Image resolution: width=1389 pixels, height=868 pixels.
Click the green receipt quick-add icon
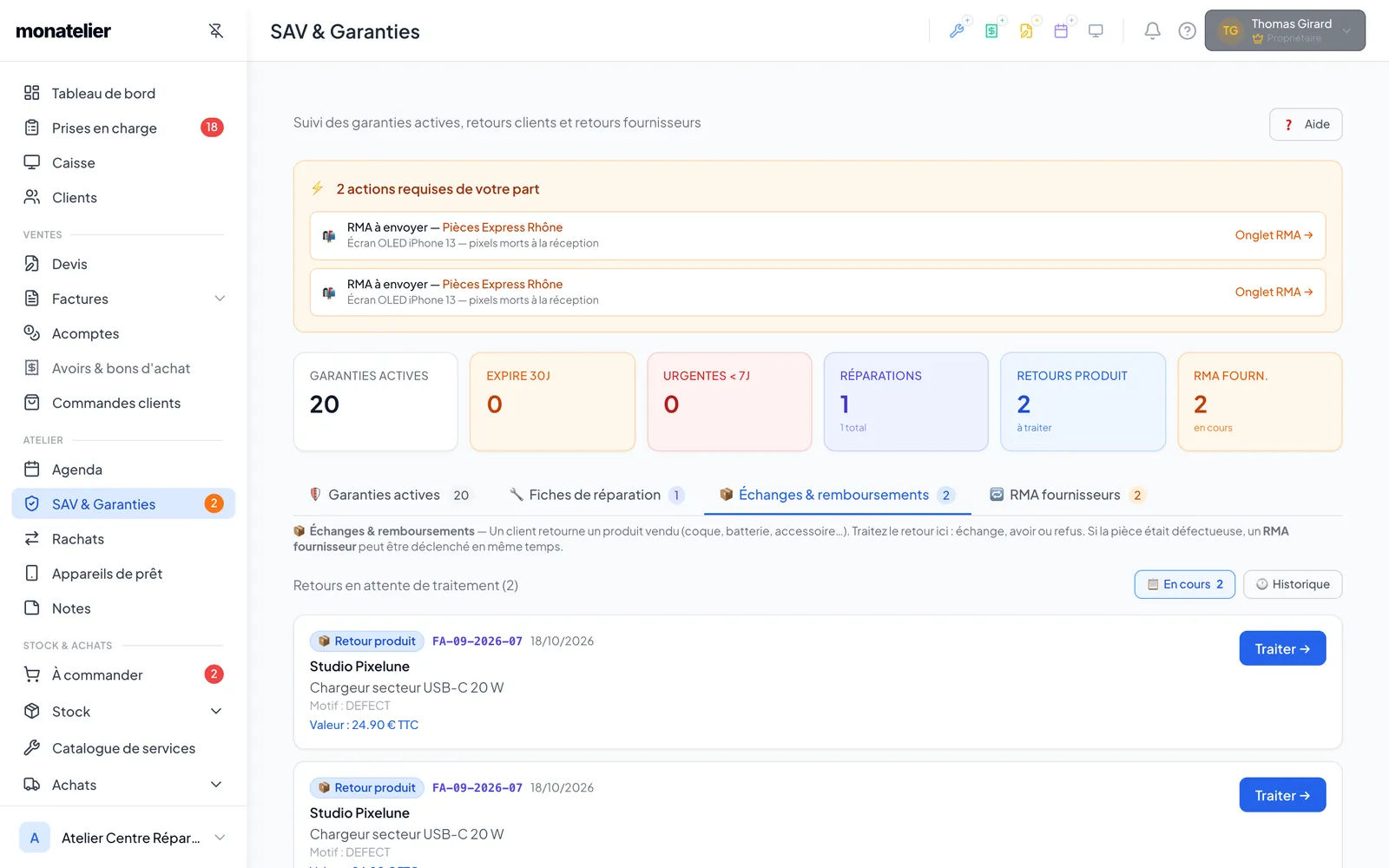click(991, 31)
